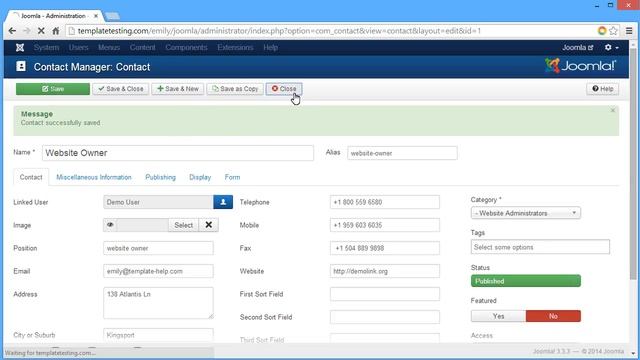This screenshot has width=640, height=360.
Task: Open the Users menu
Action: 78,48
